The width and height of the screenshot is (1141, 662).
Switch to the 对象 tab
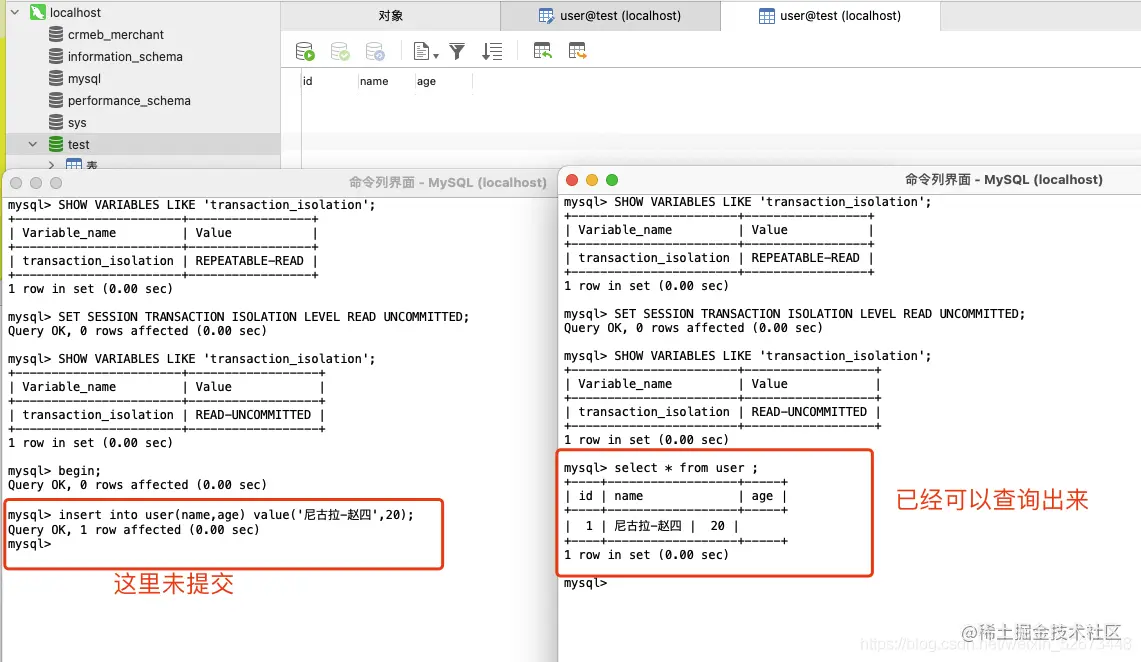(x=391, y=15)
